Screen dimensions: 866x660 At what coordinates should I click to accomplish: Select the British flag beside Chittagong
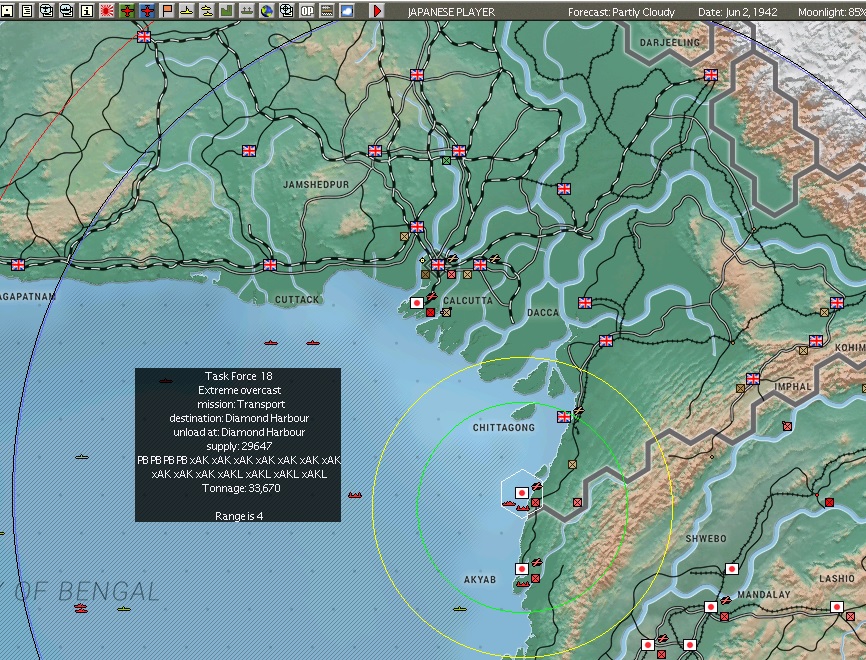[x=564, y=416]
